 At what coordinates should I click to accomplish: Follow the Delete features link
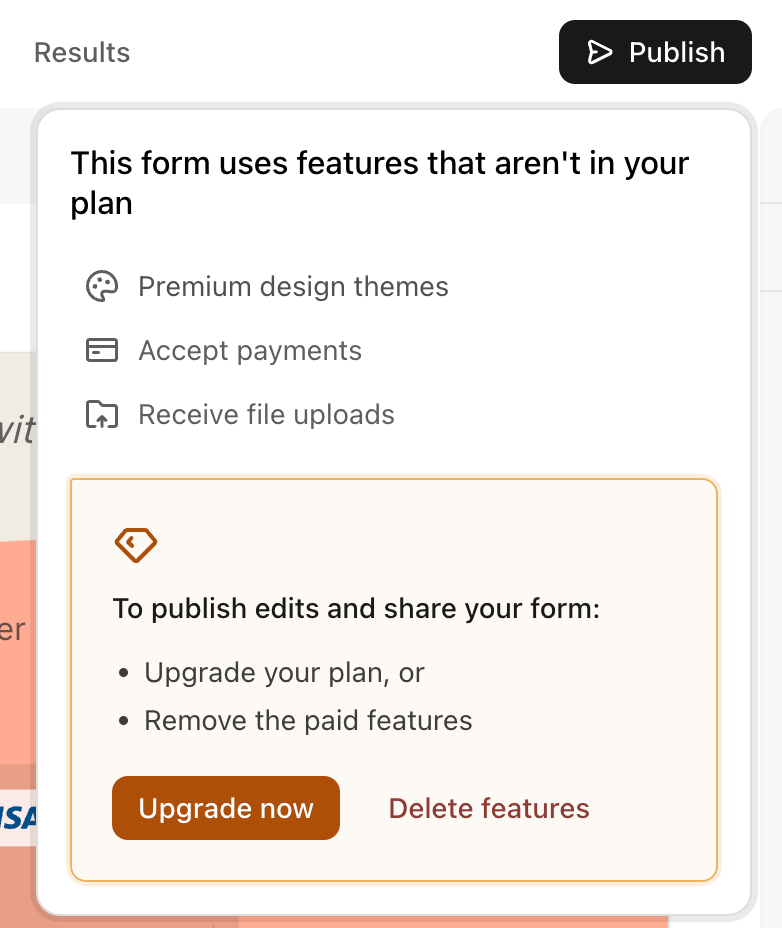pos(489,808)
